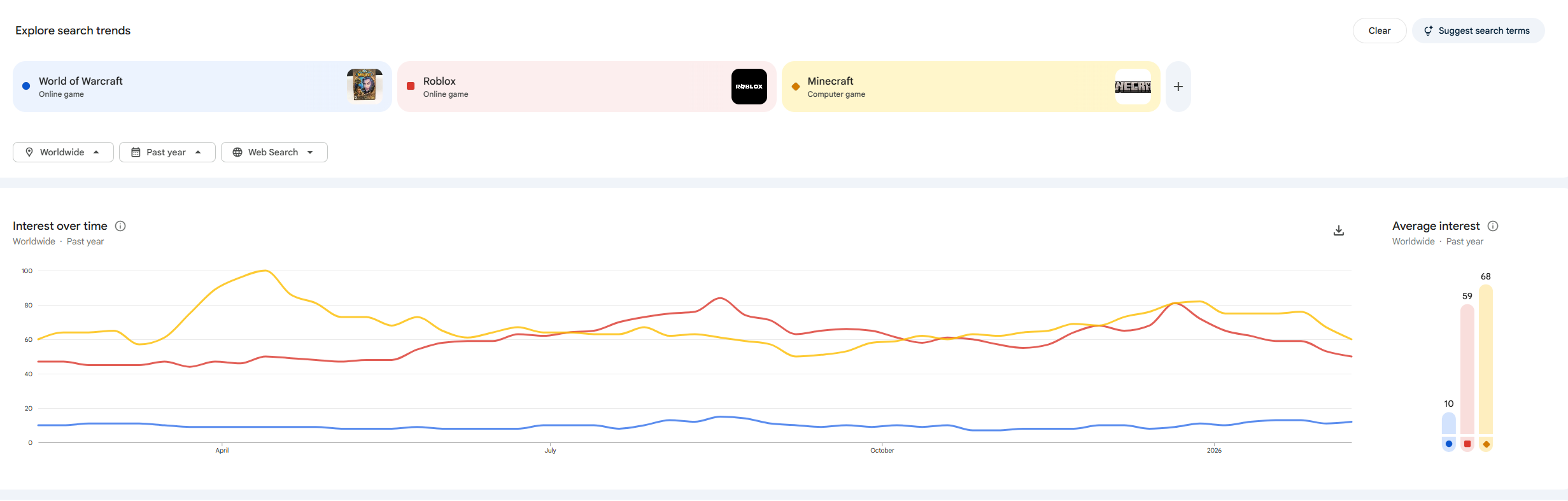Click the blue dot under the average bars

click(1449, 444)
